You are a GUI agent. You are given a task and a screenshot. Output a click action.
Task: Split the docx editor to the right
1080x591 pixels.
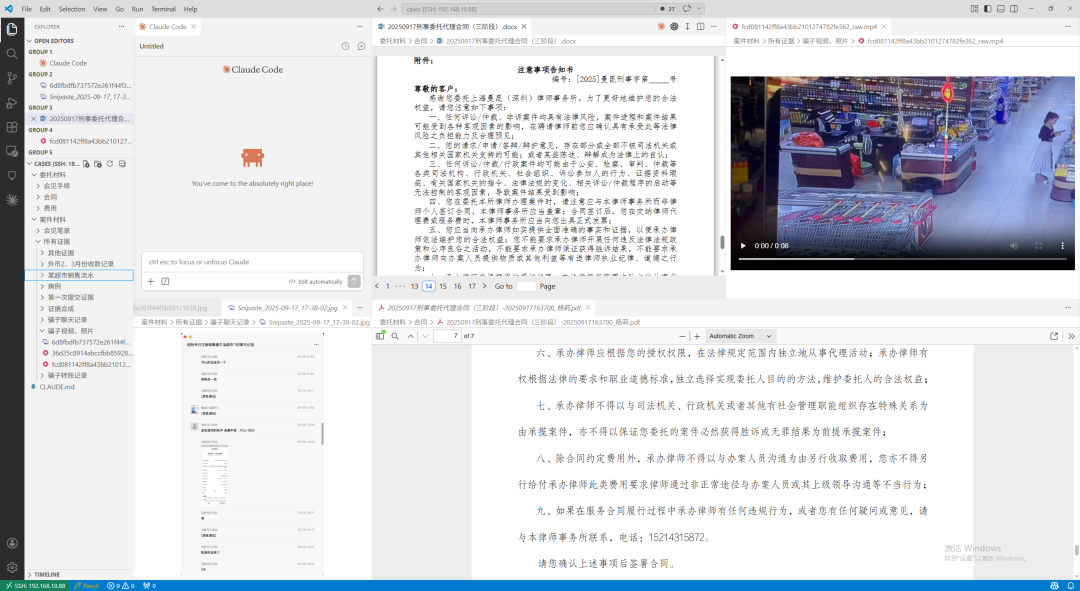(x=700, y=26)
